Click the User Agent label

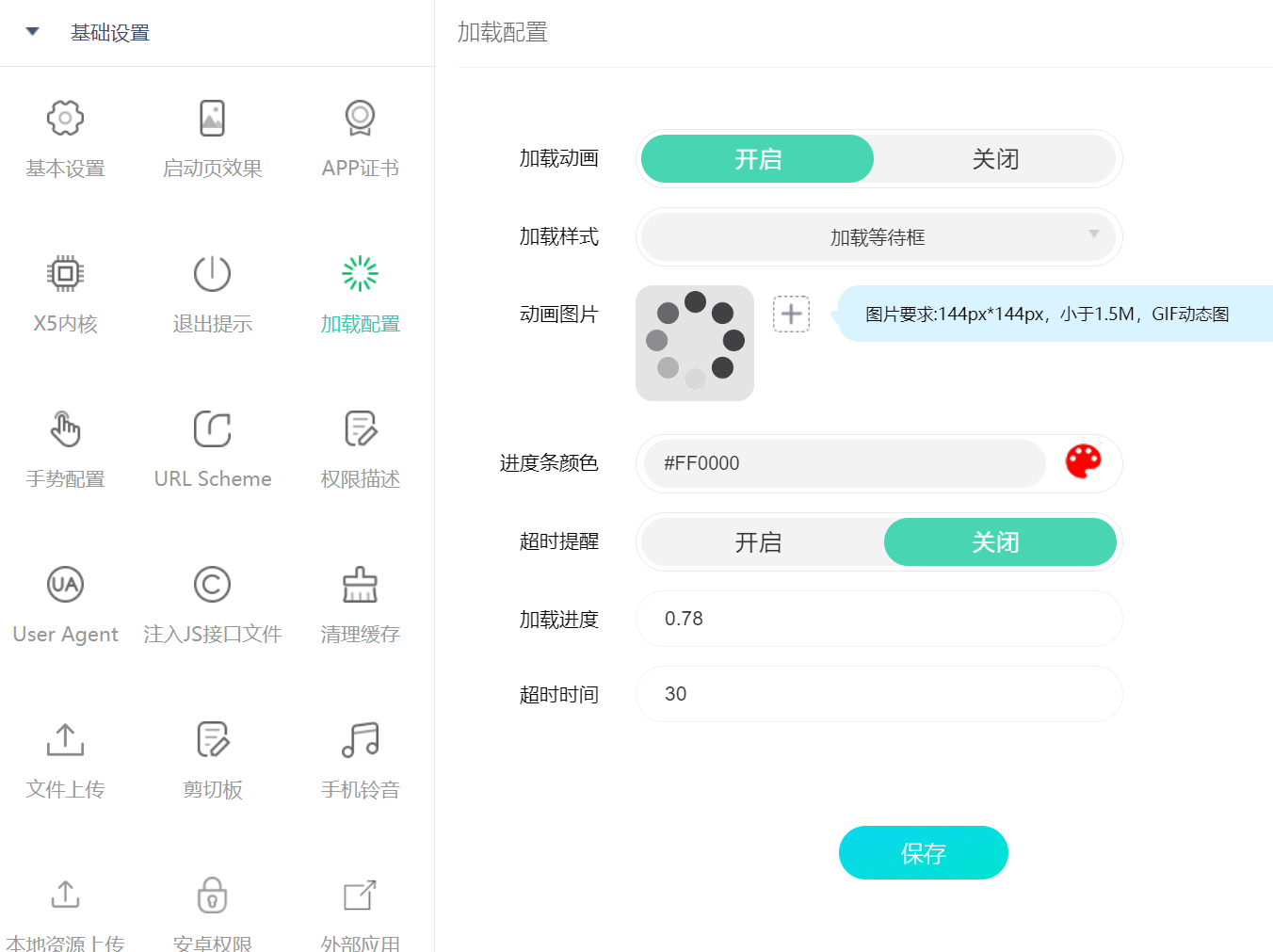[x=65, y=635]
